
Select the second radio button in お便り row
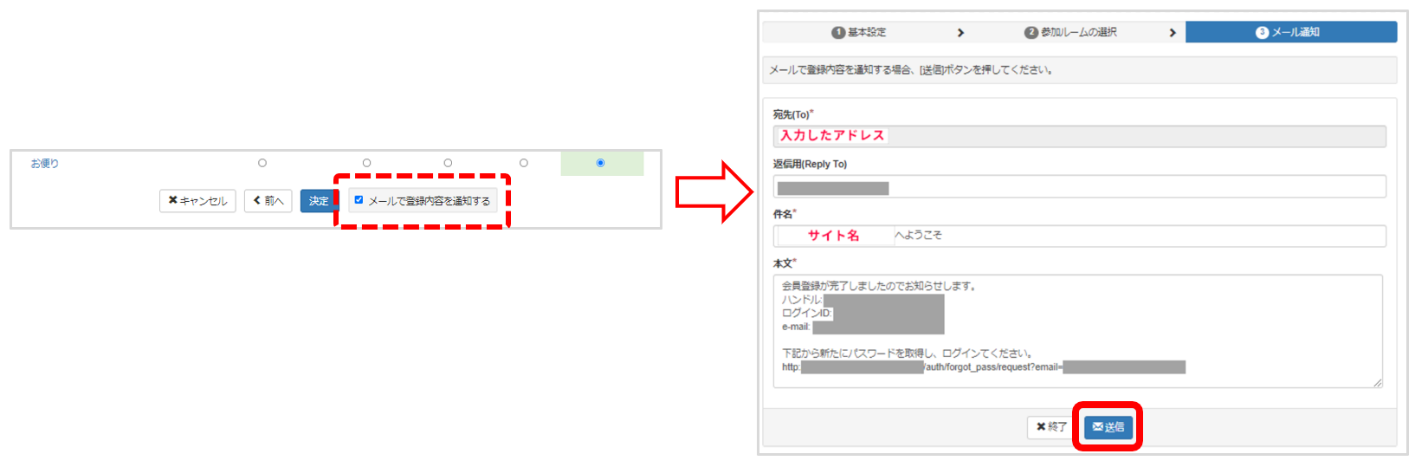click(367, 162)
